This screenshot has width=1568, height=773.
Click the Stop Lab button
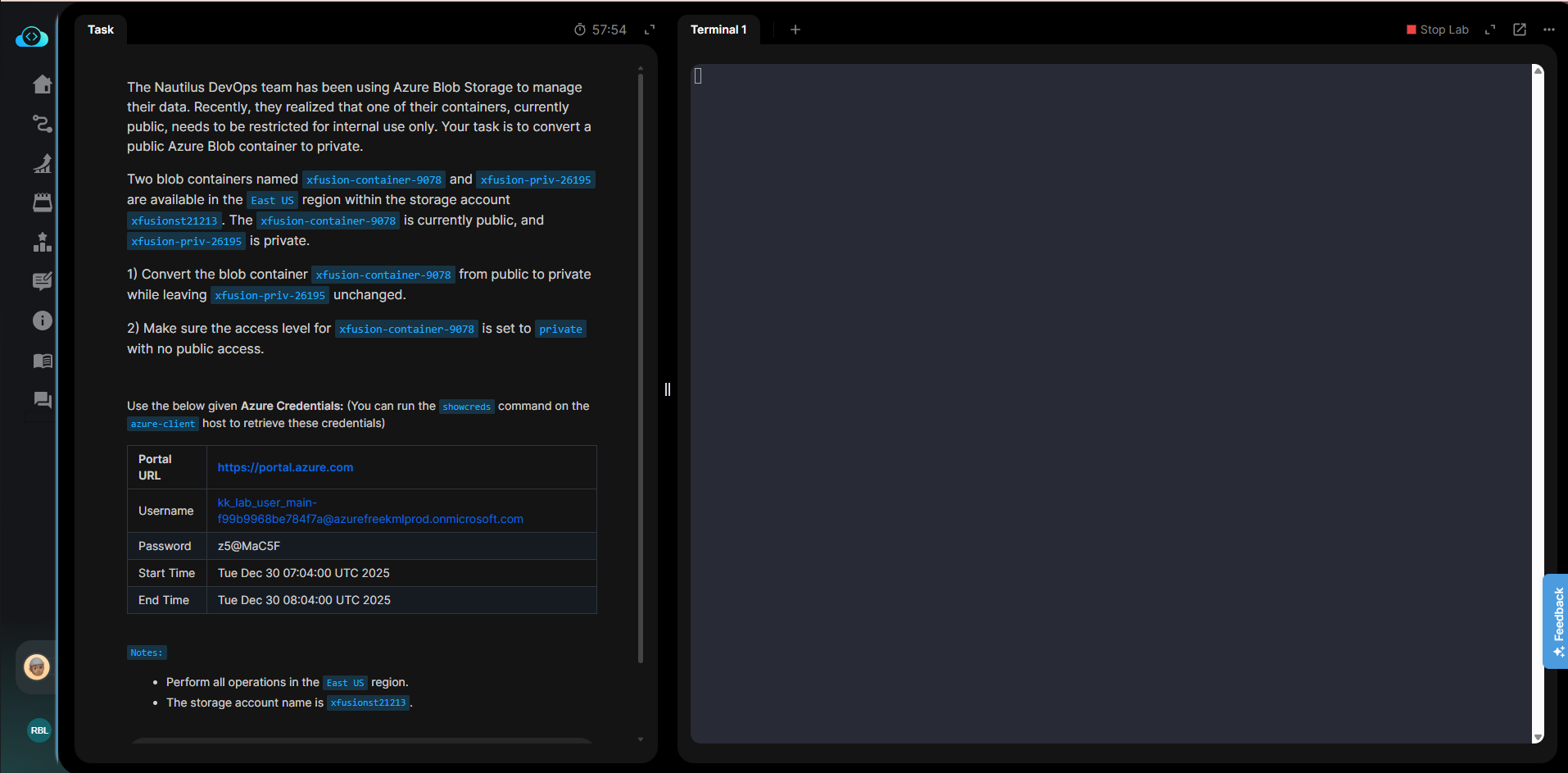1438,30
